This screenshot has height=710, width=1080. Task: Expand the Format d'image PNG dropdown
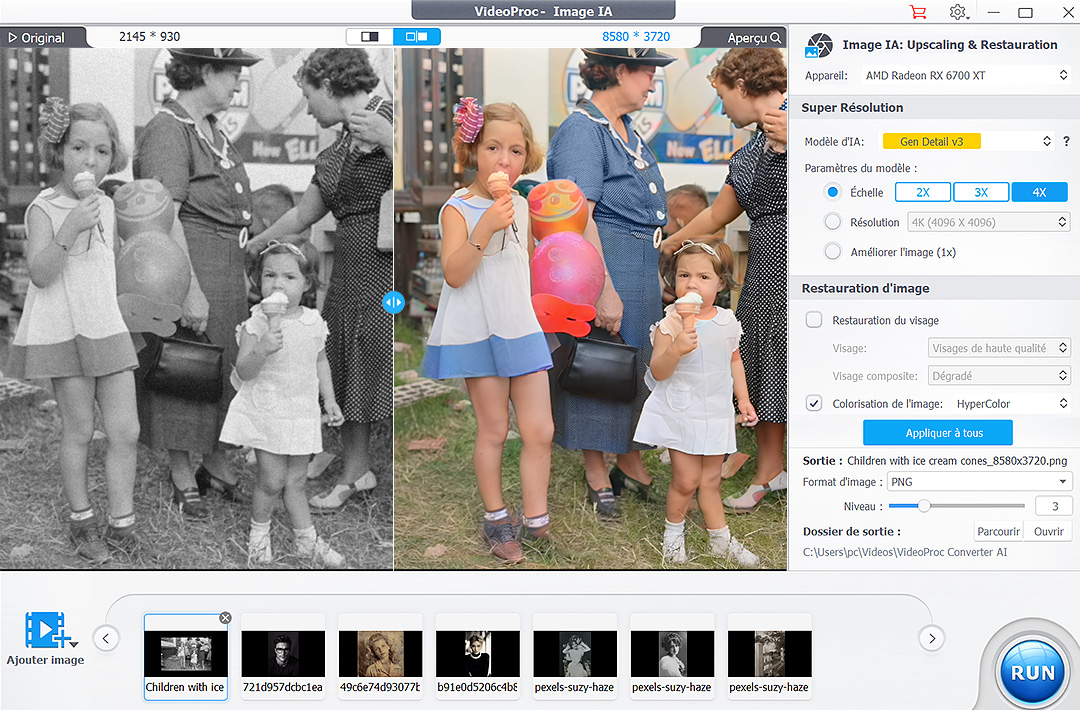click(x=979, y=482)
